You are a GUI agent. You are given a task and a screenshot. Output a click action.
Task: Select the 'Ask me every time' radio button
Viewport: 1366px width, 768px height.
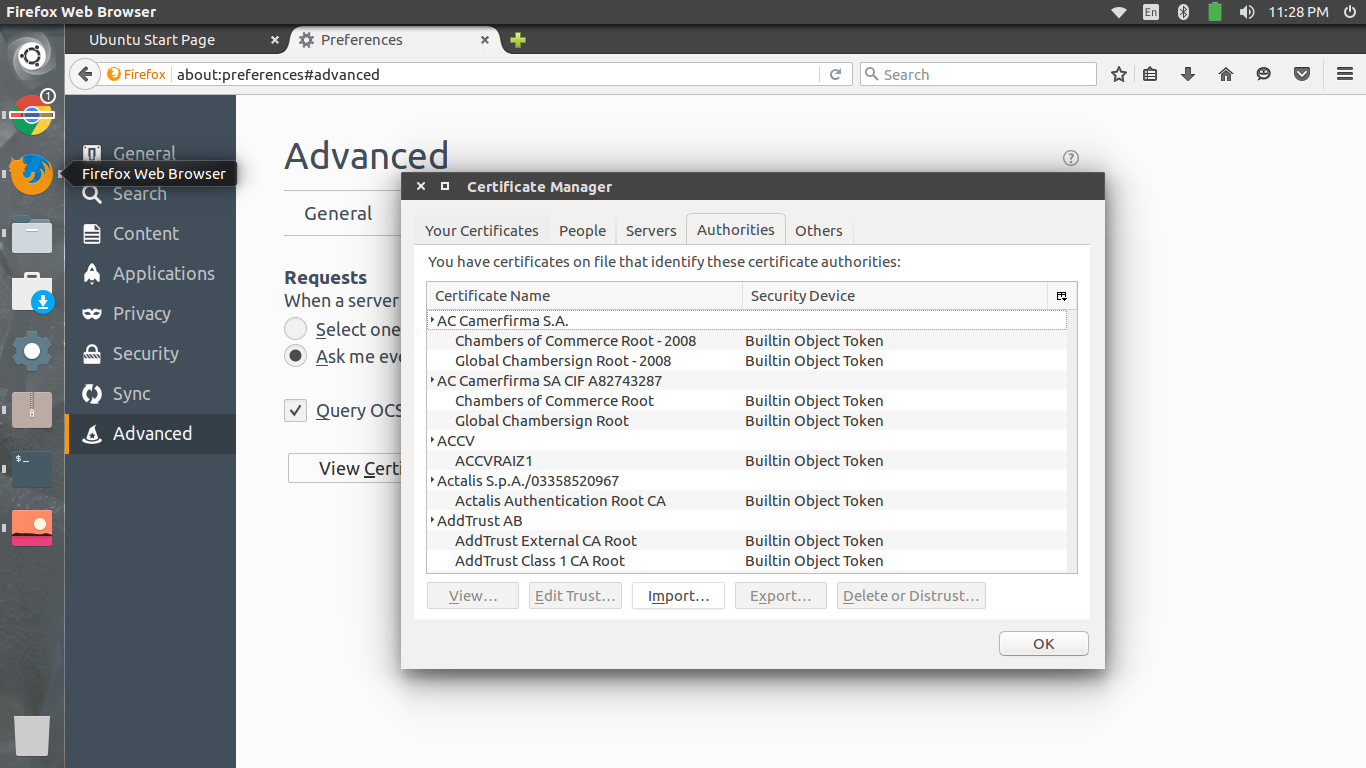[295, 356]
